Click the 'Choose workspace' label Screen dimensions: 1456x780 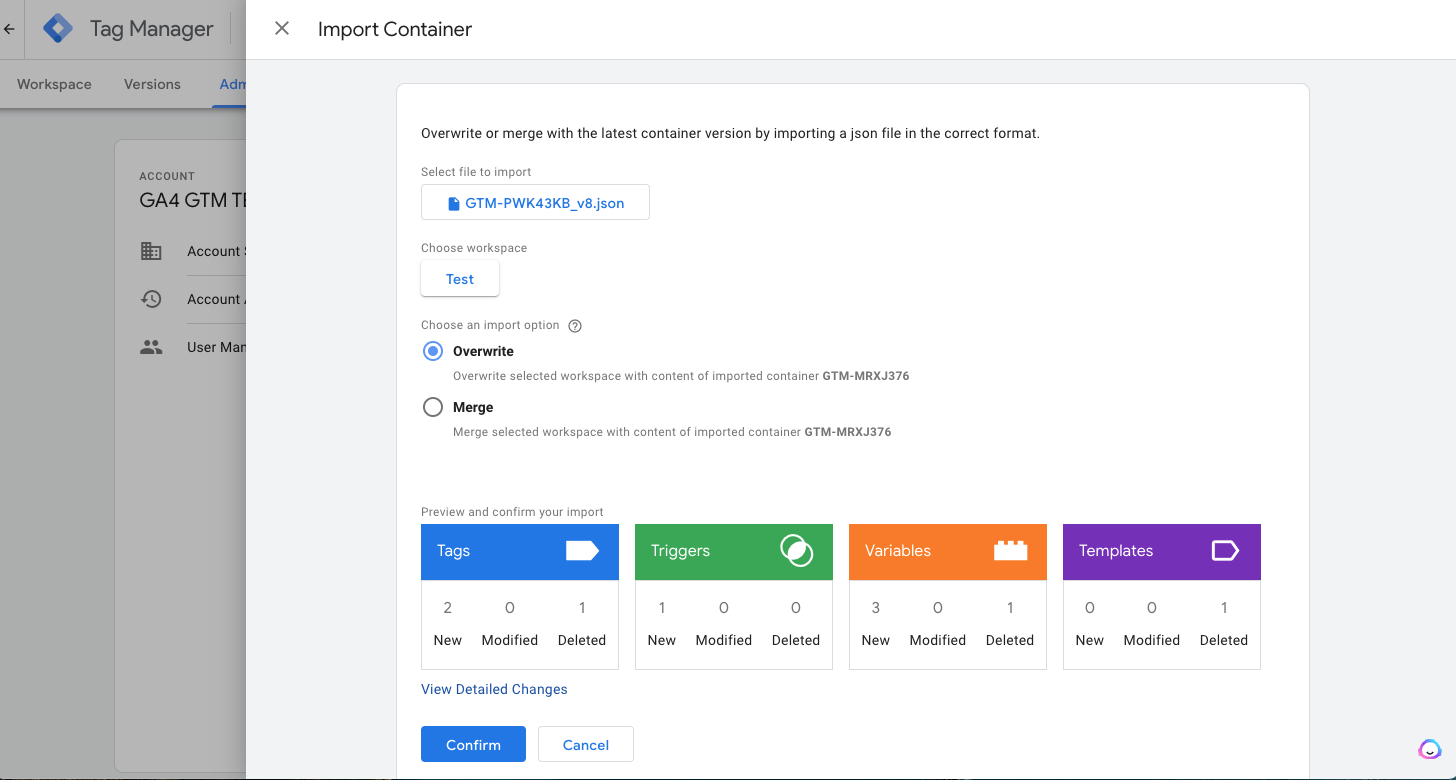point(474,248)
